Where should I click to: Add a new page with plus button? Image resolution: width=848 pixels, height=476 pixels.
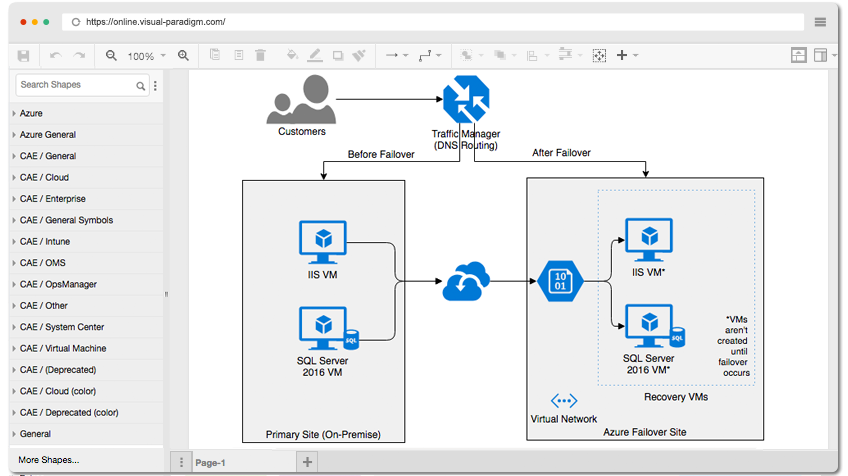pyautogui.click(x=307, y=462)
